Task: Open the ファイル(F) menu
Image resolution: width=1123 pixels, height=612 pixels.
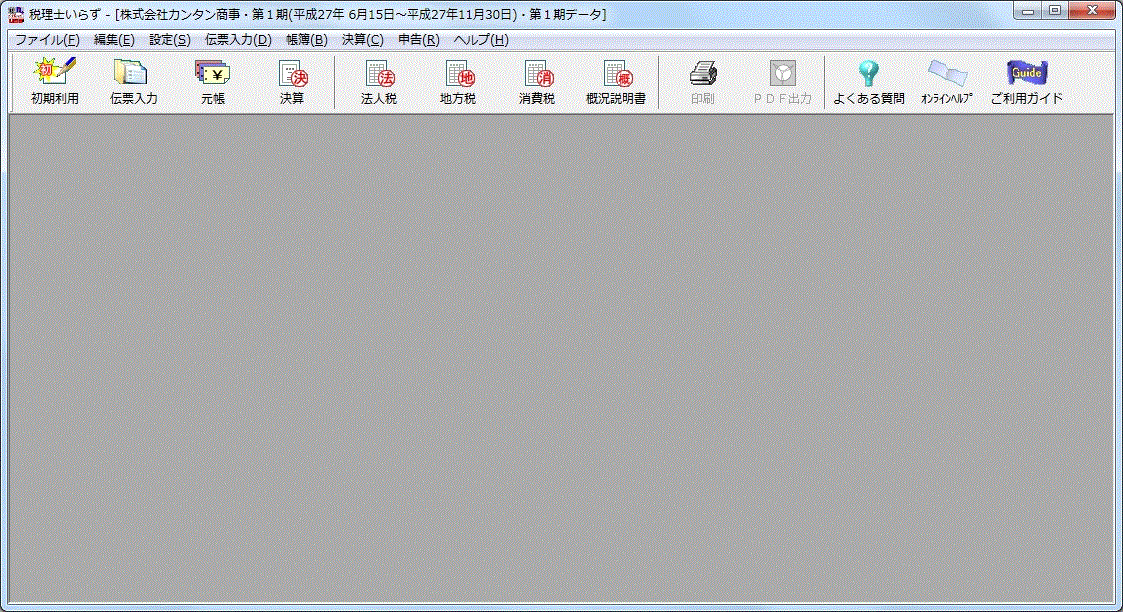Action: tap(47, 40)
